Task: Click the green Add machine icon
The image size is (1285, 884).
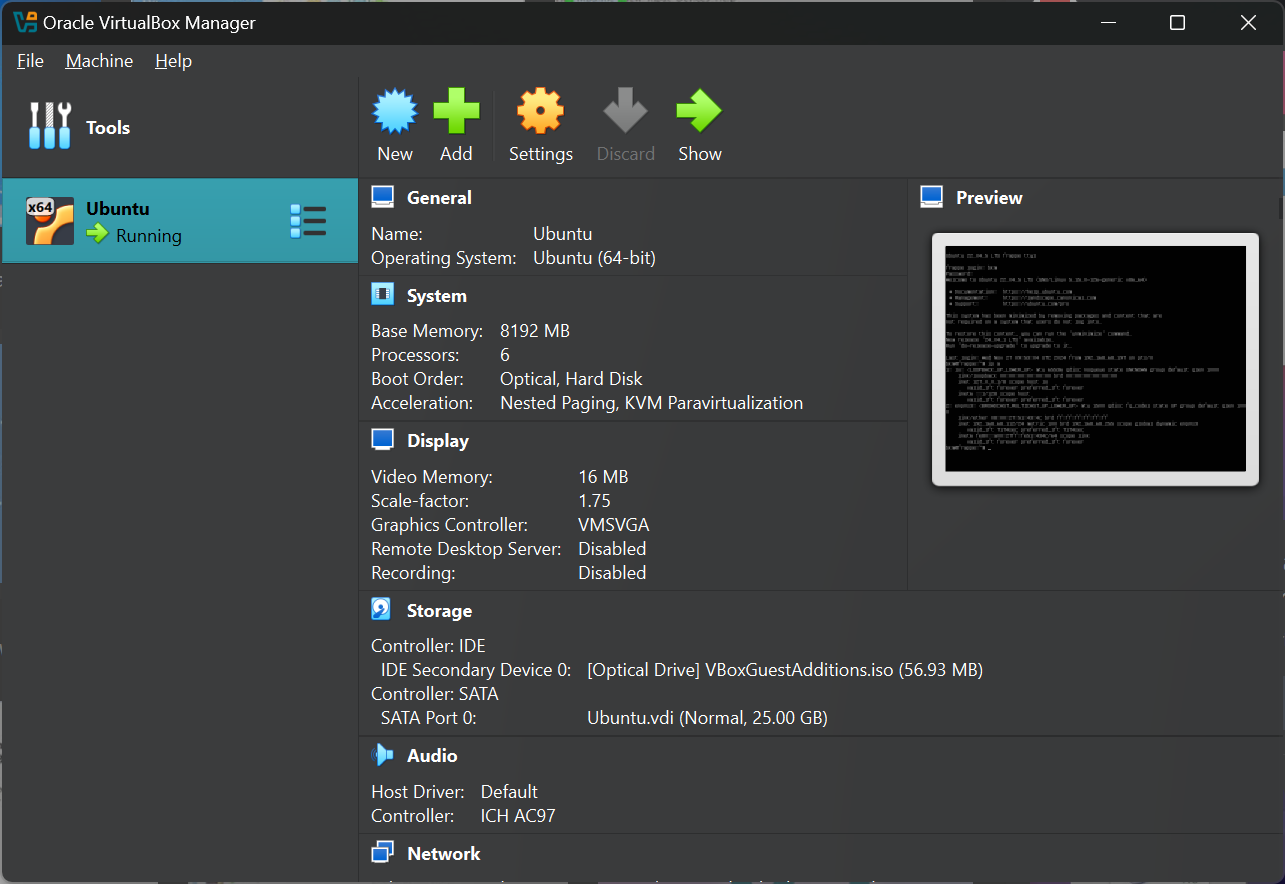Action: pyautogui.click(x=456, y=111)
